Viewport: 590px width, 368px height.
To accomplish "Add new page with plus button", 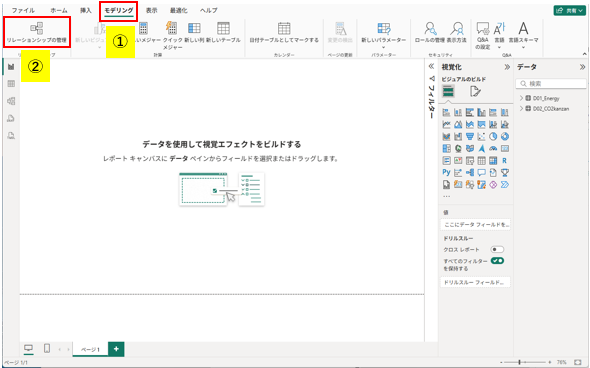I will pyautogui.click(x=116, y=349).
